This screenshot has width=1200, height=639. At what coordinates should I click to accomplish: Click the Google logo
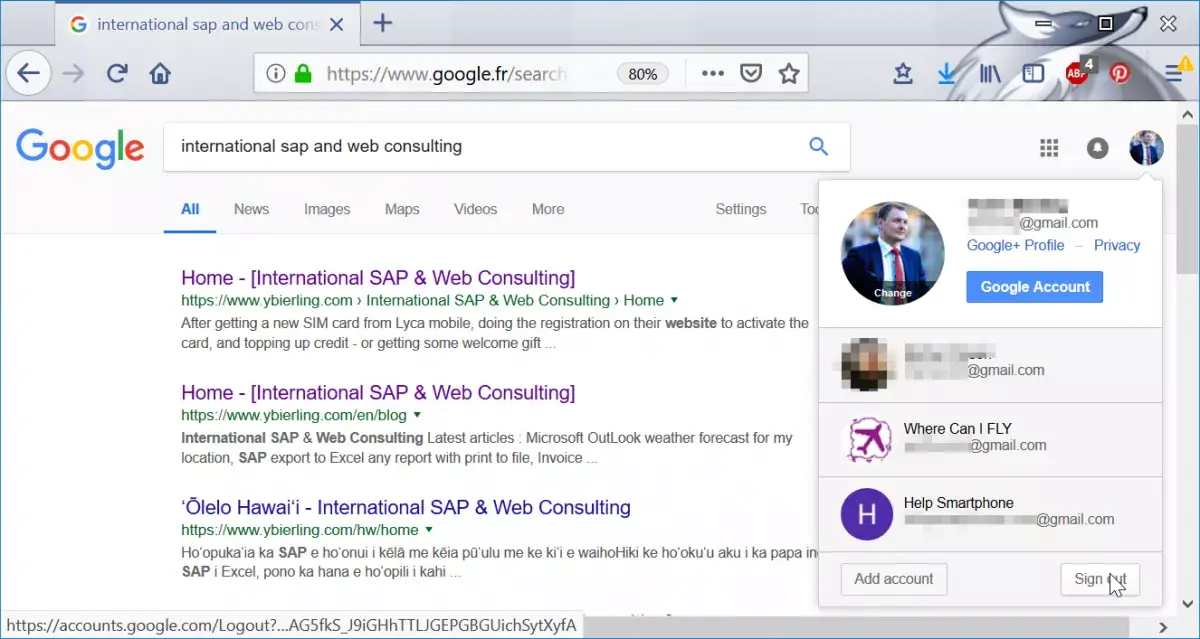[81, 148]
